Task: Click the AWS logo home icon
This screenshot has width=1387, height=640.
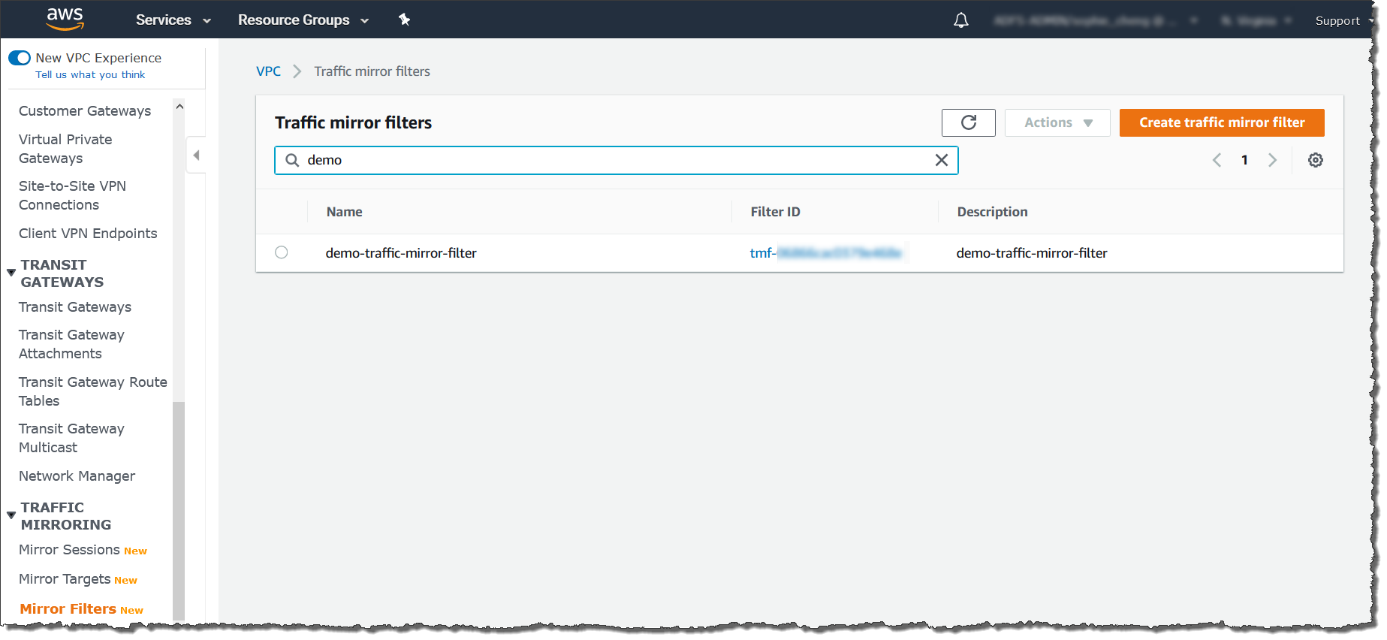Action: 64,19
